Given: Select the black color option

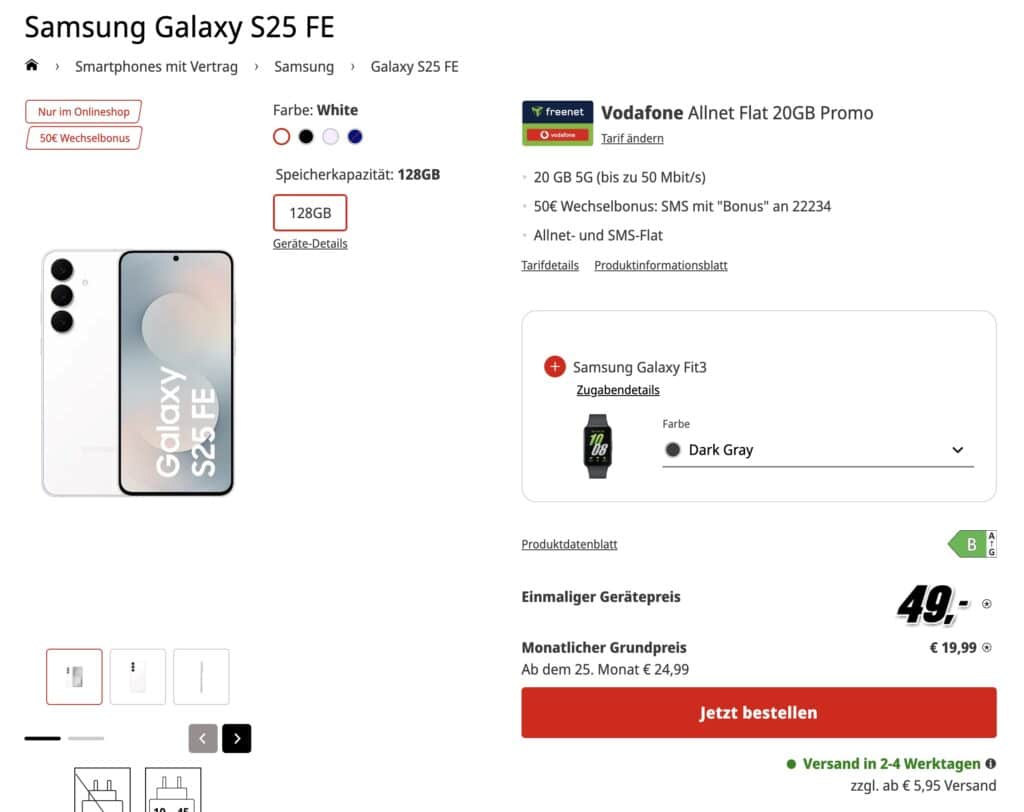Looking at the screenshot, I should [x=306, y=137].
